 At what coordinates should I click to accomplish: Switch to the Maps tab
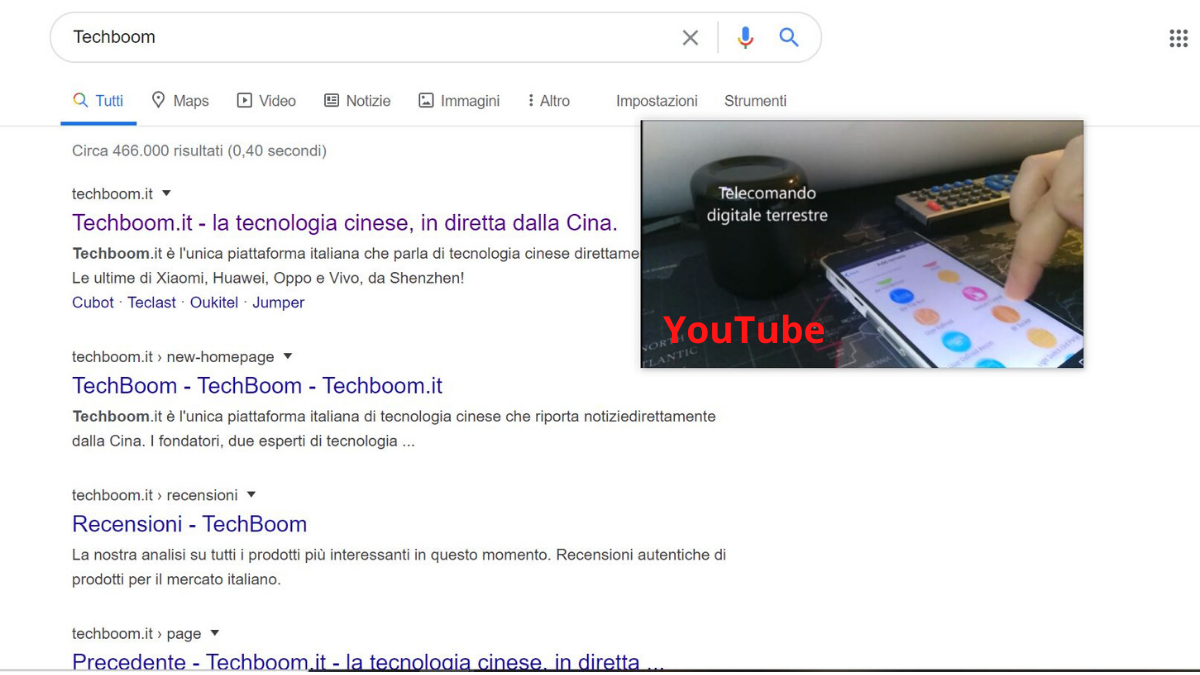(180, 101)
